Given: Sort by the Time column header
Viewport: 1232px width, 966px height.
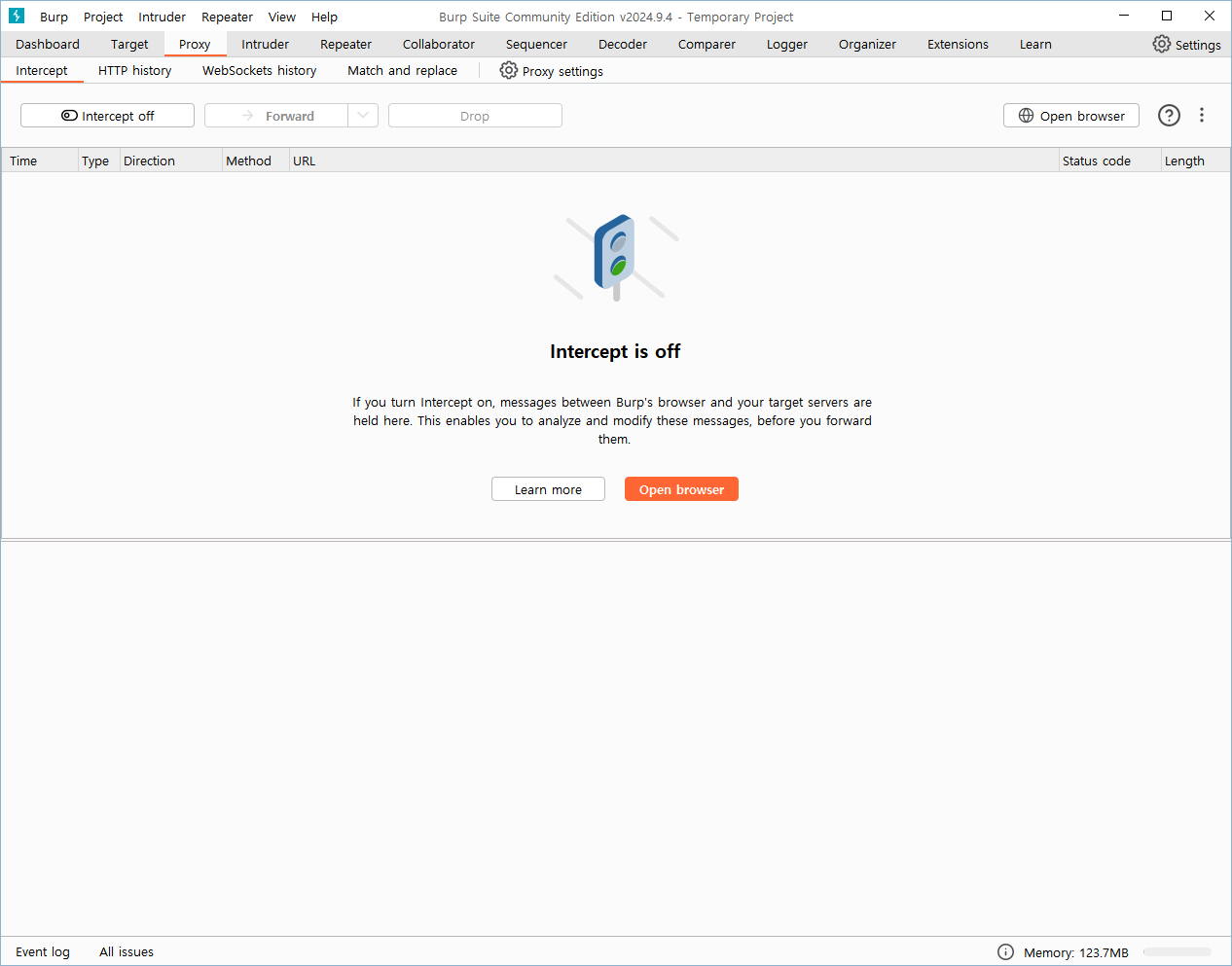Looking at the screenshot, I should pos(40,161).
